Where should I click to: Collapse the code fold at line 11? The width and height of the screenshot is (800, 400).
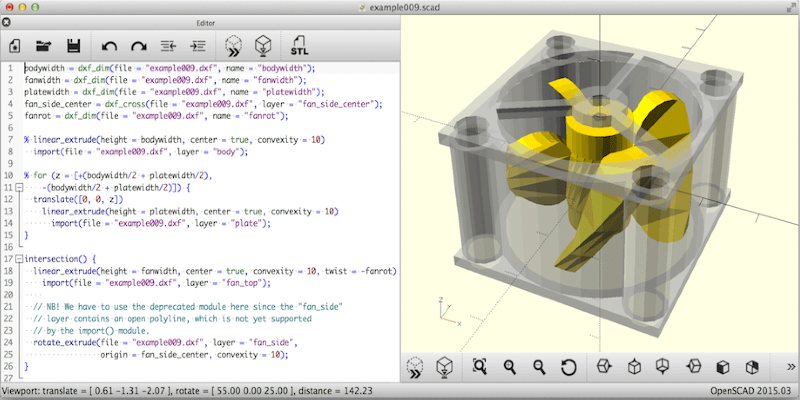coord(19,187)
